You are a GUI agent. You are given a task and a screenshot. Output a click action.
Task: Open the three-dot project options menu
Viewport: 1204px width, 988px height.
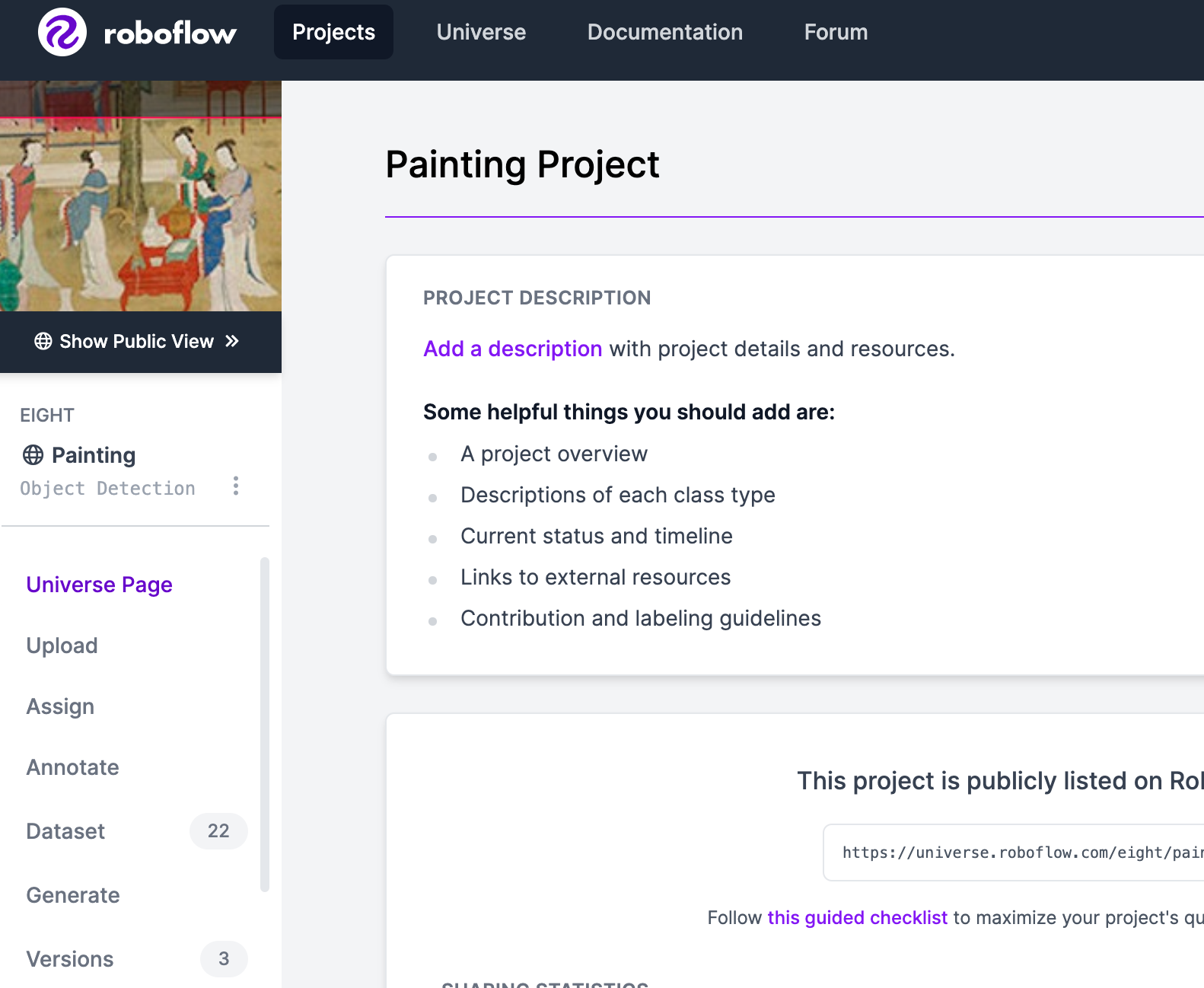tap(236, 486)
